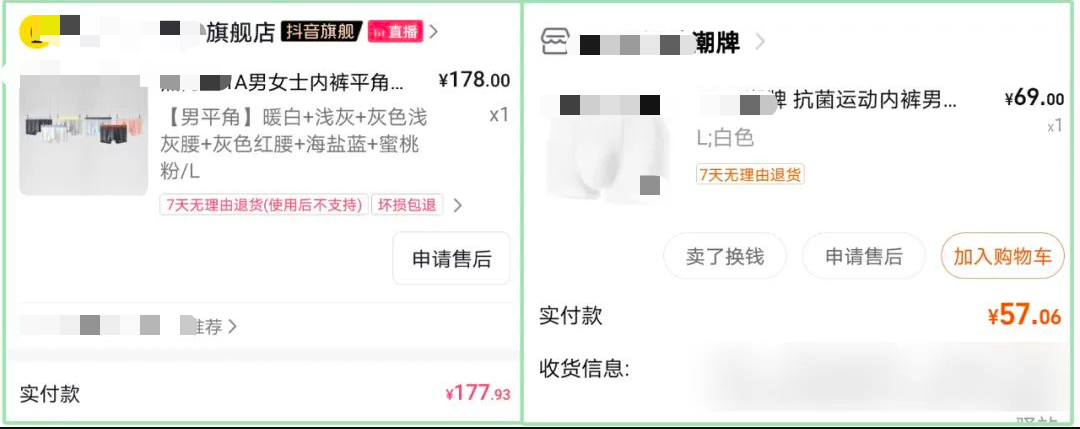Image resolution: width=1080 pixels, height=429 pixels.
Task: Click the storefront icon of 潮牌 shop
Action: 554,42
